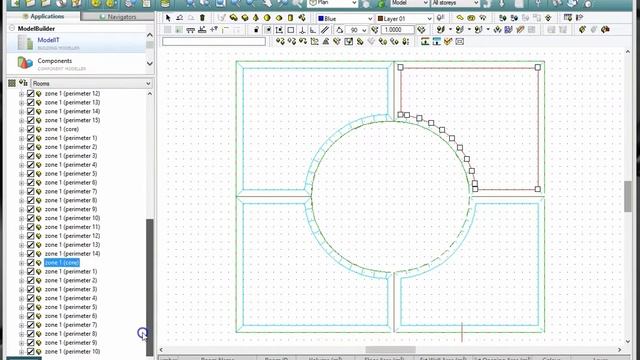
Task: Select zone 1 (perimeter 15) label
Action: tap(72, 120)
